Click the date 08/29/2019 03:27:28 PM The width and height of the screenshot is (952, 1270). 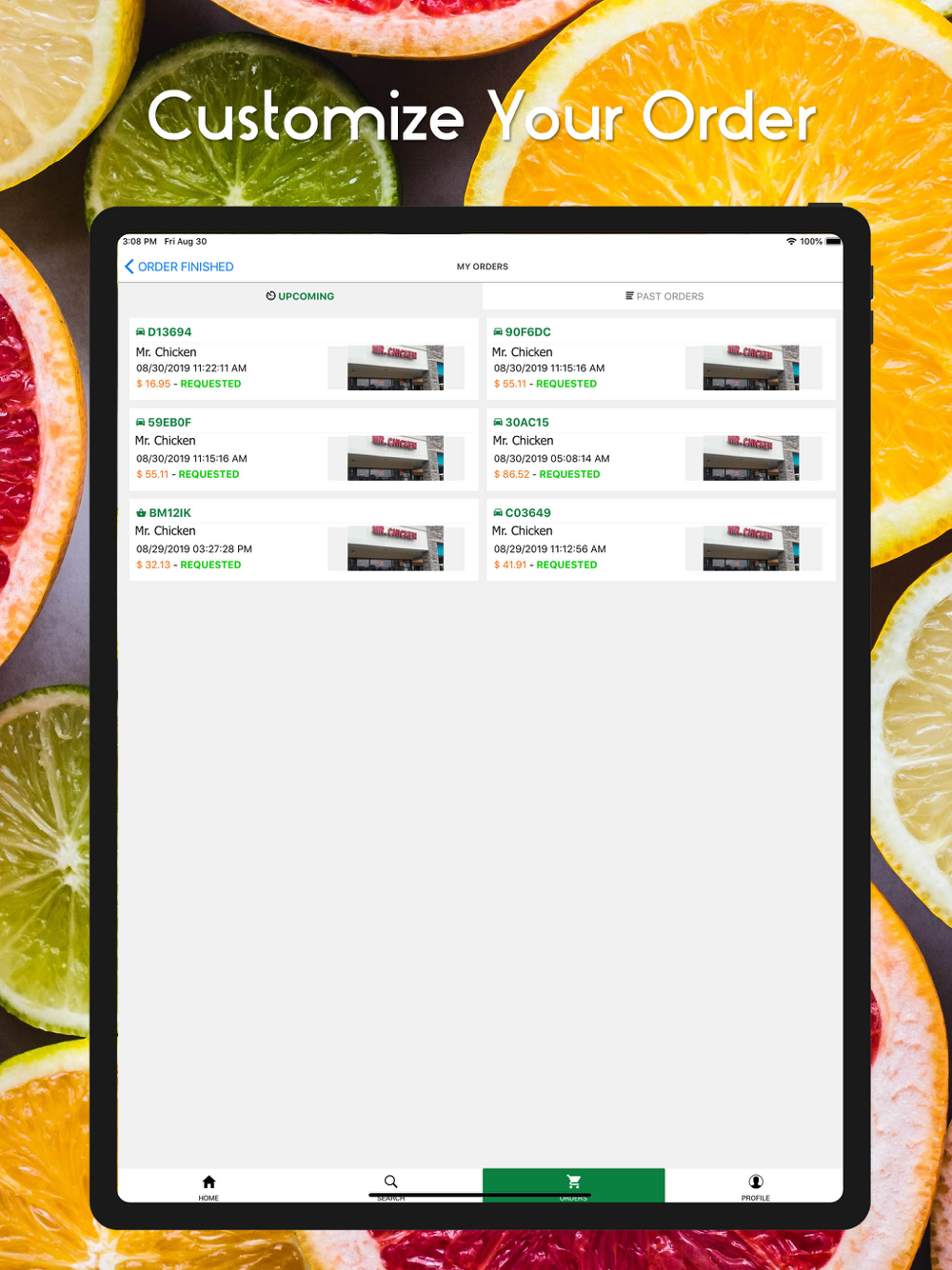tap(194, 549)
